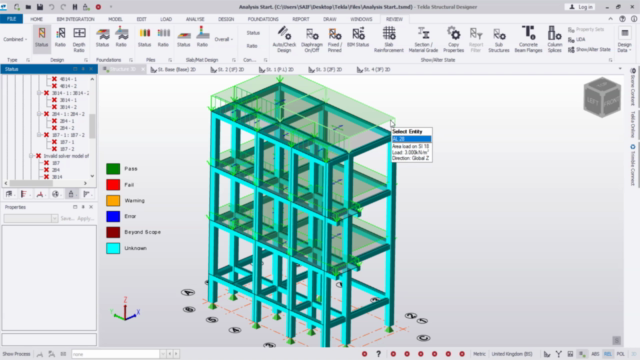640x360 pixels.
Task: Collapse the 3B14-1 : 3B14-2 tree node
Action: [39, 93]
